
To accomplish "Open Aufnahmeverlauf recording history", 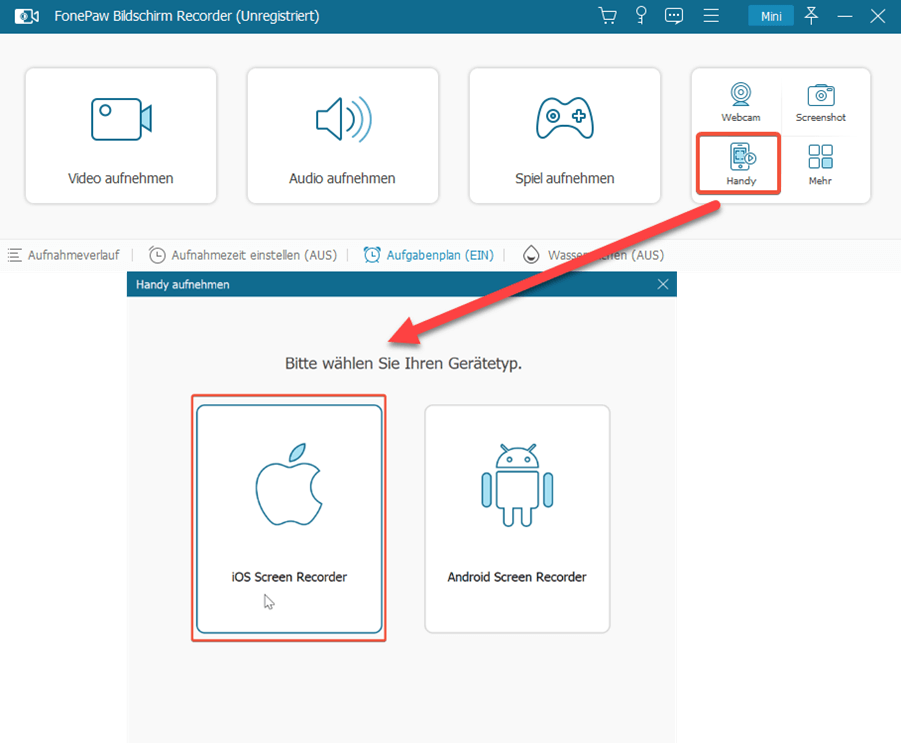I will click(64, 255).
